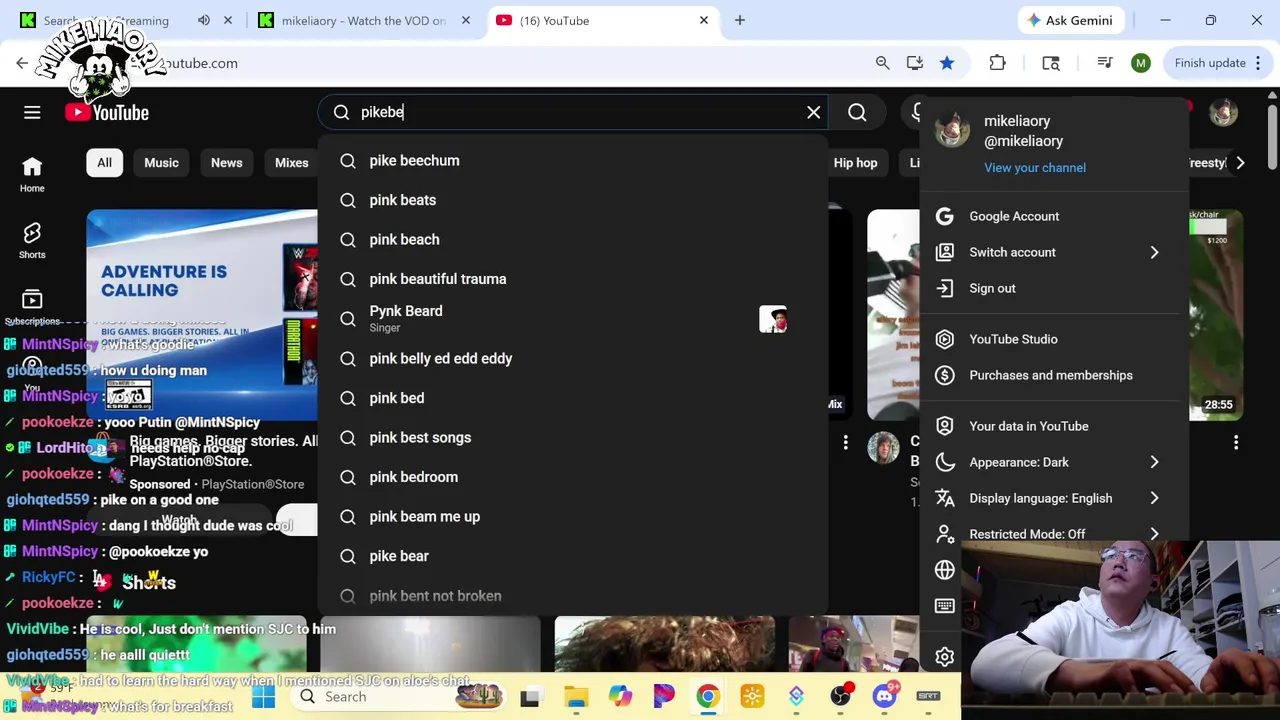Image resolution: width=1280 pixels, height=720 pixels.
Task: Go back with the browser back arrow
Action: pos(22,63)
